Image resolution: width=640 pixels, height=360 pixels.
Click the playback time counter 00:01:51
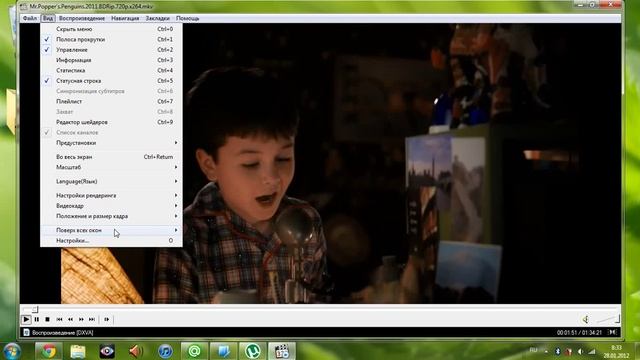(x=567, y=333)
